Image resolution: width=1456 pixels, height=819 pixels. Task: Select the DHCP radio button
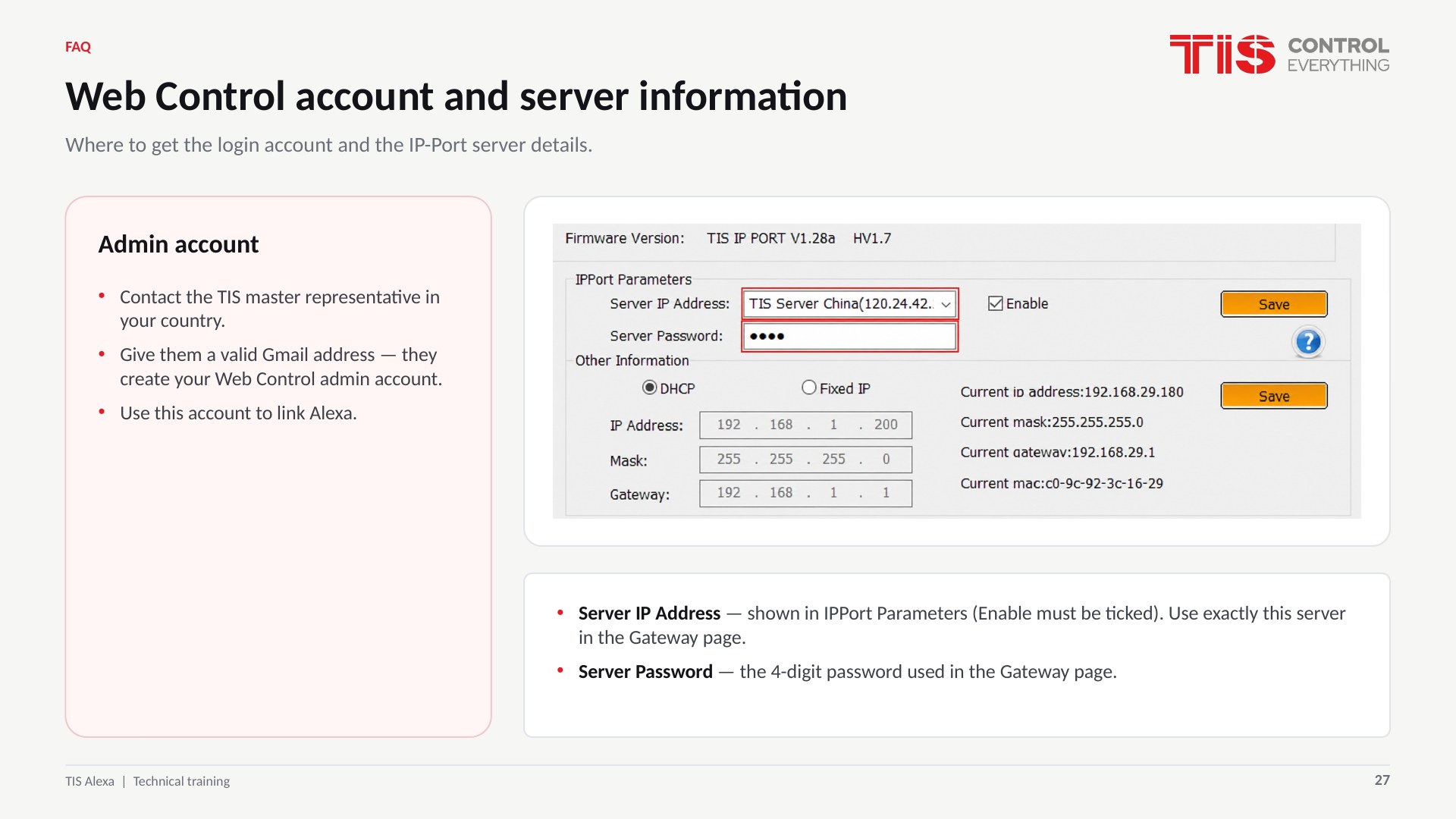tap(649, 388)
